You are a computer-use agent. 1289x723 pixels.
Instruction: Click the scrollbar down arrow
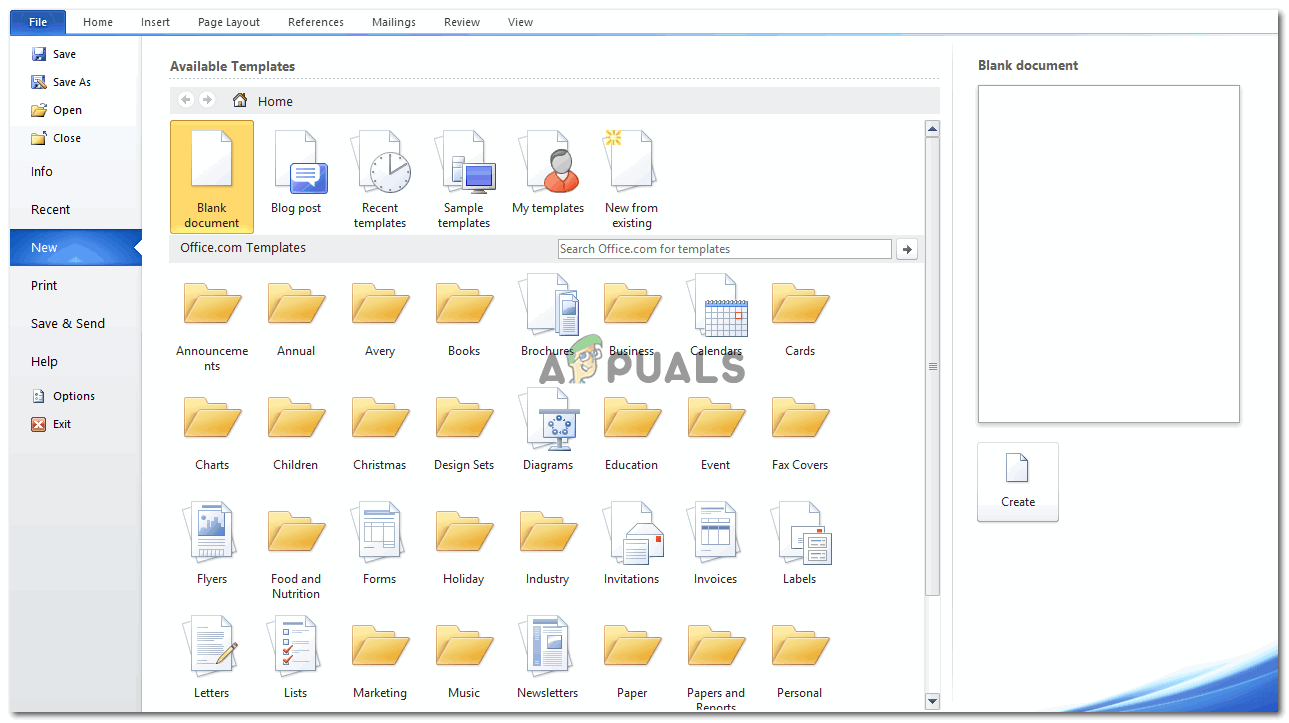click(932, 701)
